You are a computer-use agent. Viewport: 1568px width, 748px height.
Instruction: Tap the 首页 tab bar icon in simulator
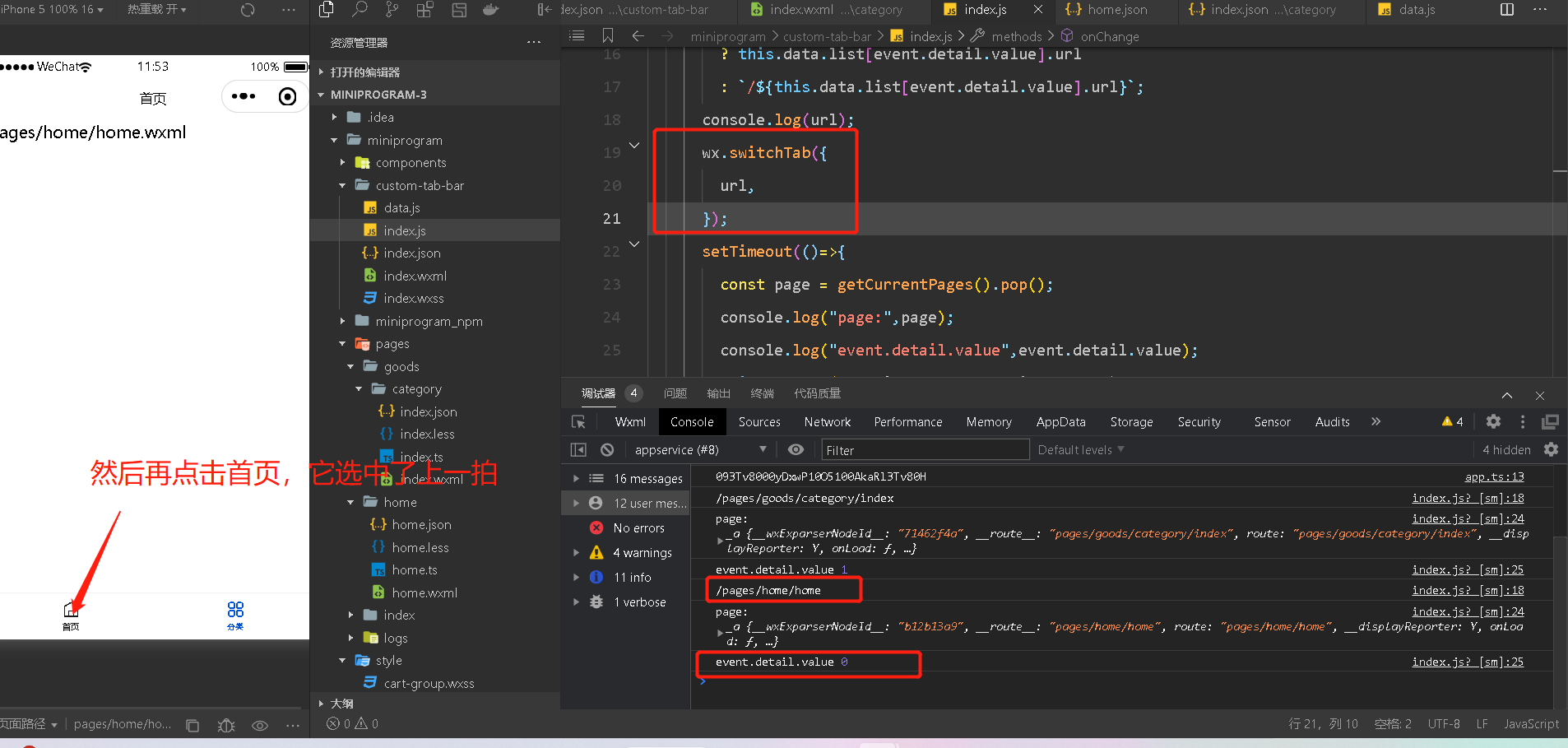[x=71, y=615]
